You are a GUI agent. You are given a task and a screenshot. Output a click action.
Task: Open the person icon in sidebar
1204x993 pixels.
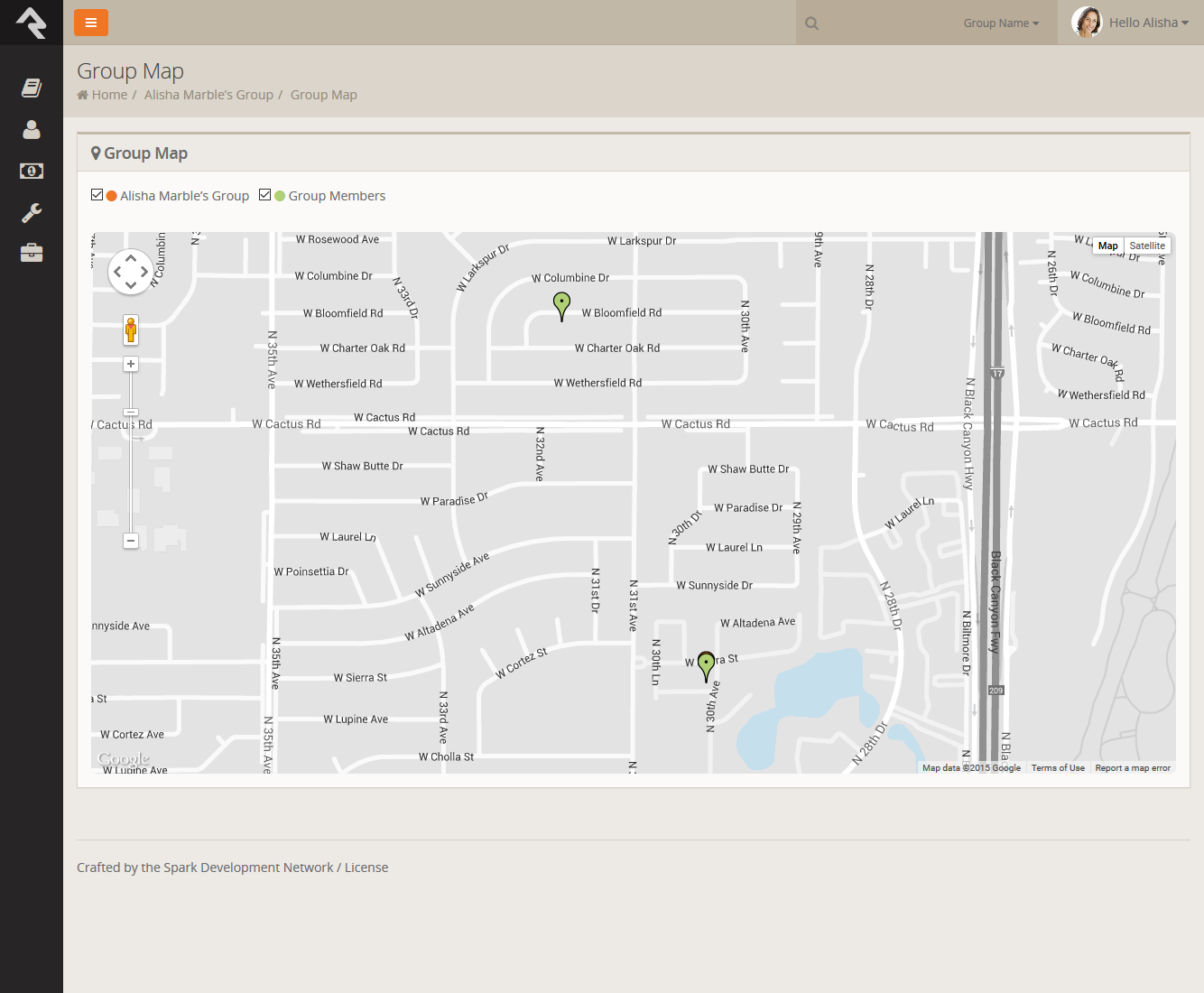coord(32,130)
